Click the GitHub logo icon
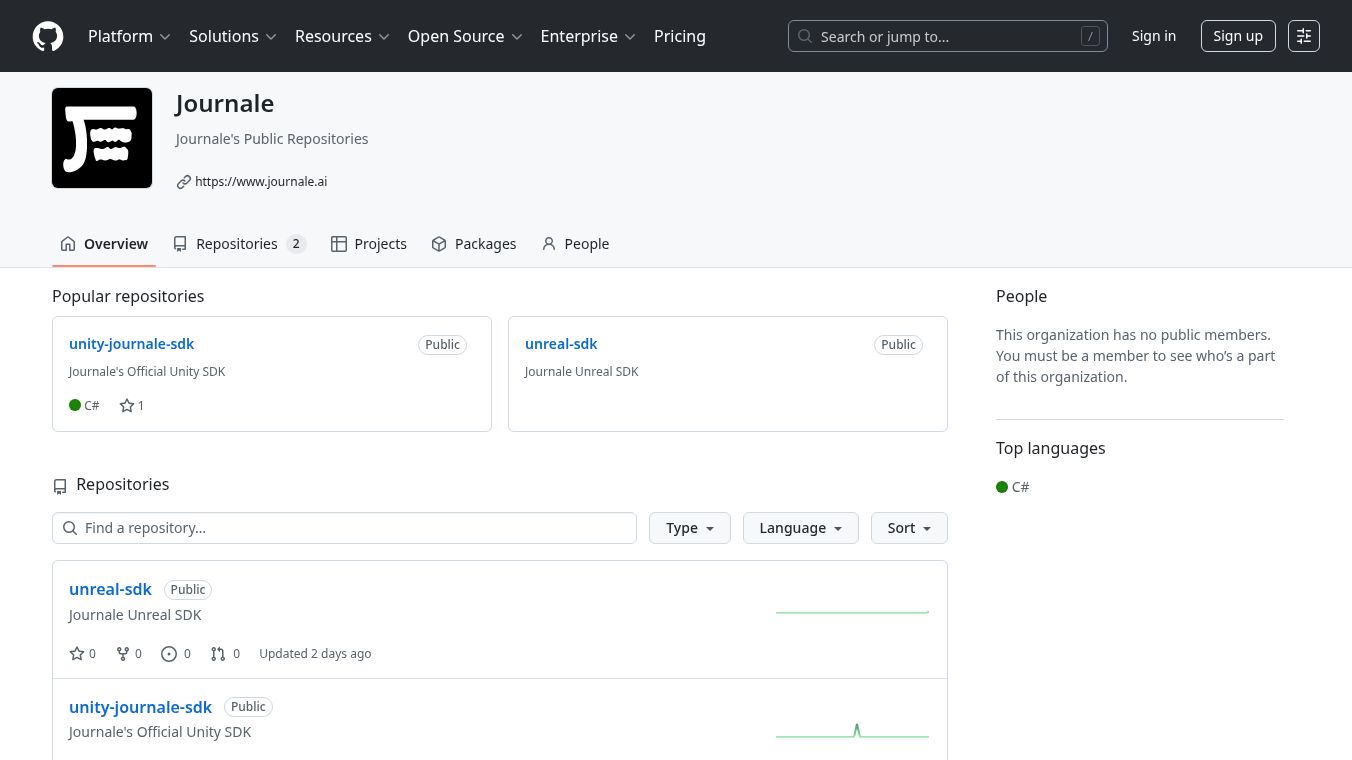 [x=48, y=36]
